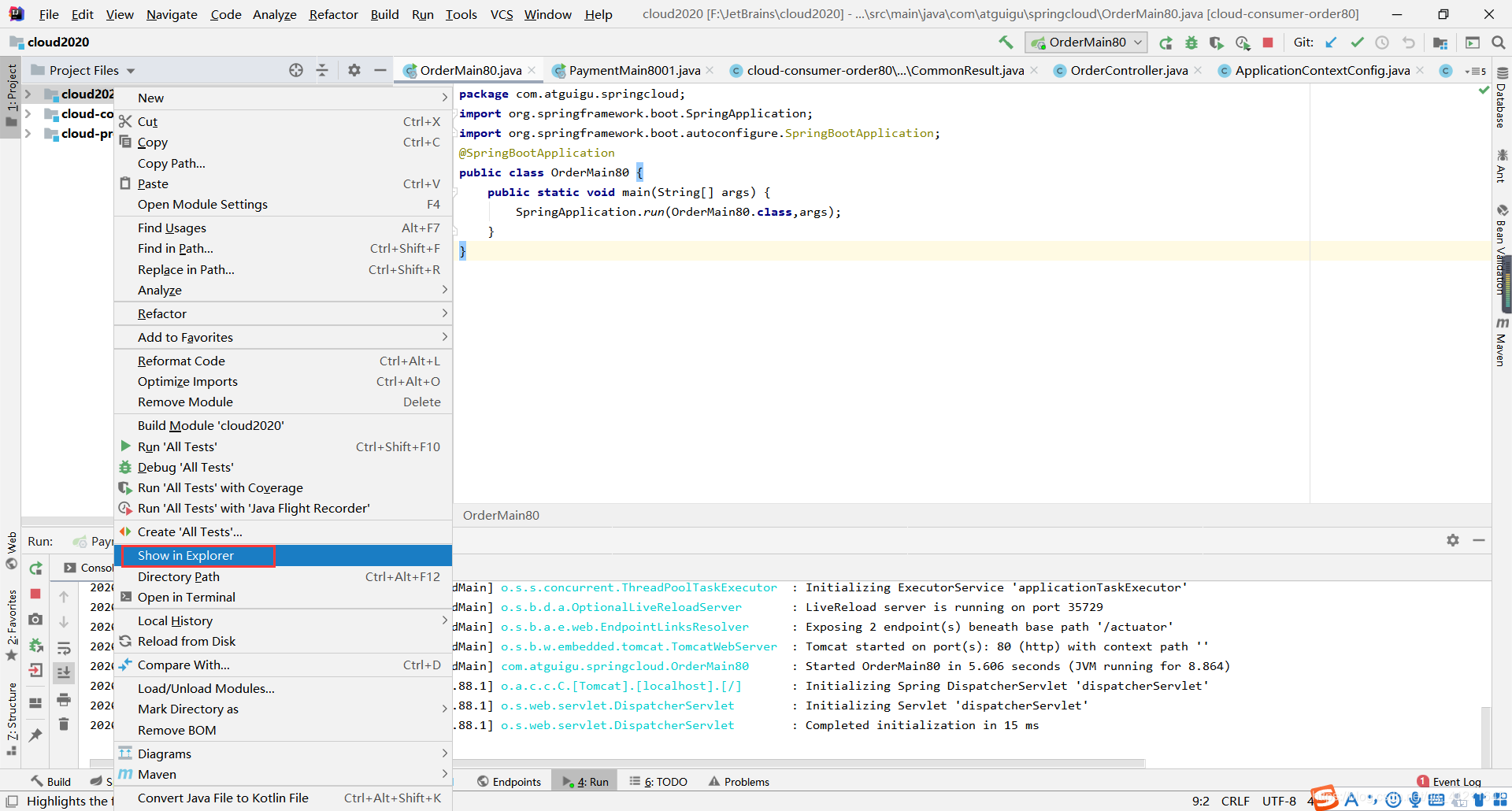Screen dimensions: 1512x811
Task: Click Stop icon in Run panel
Action: tap(35, 594)
